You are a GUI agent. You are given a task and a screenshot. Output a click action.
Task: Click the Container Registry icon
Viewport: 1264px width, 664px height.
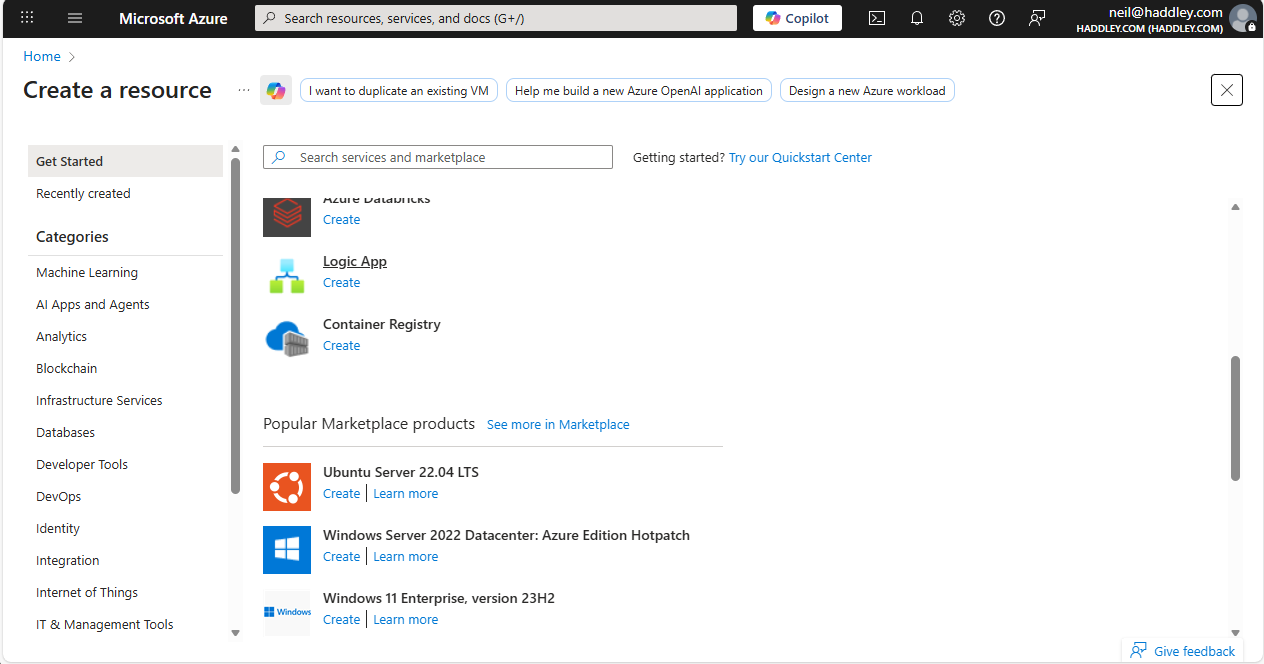[287, 338]
